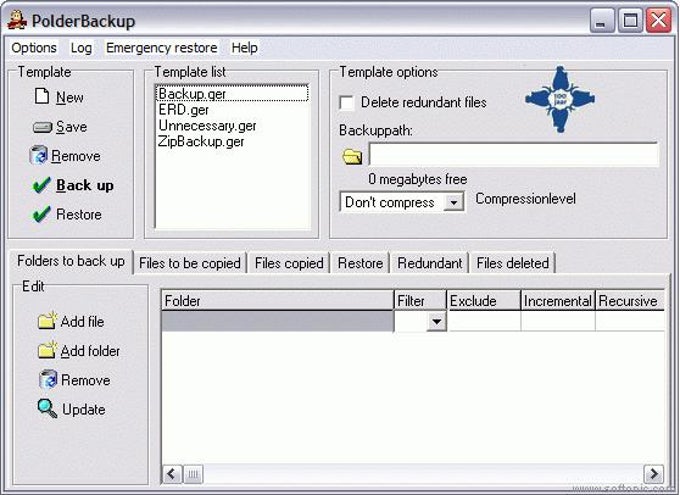Click the green checkmark beside Restore
The height and width of the screenshot is (495, 680).
42,214
